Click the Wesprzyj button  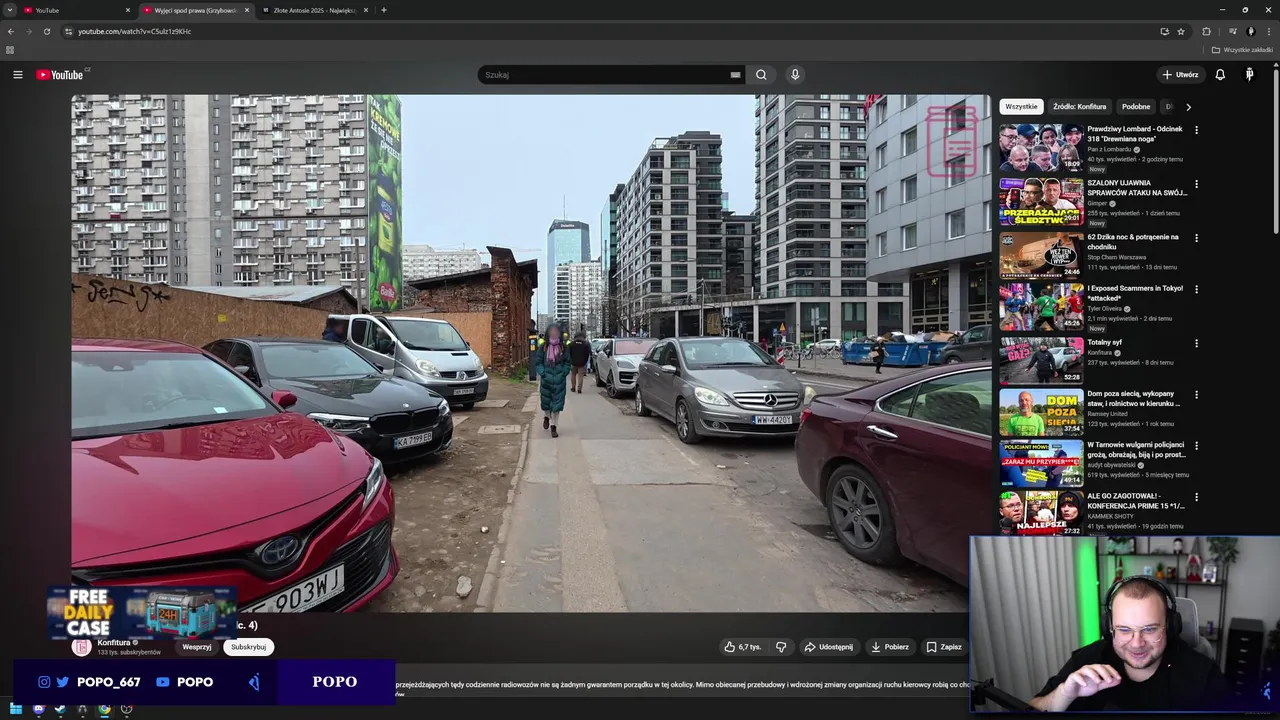pyautogui.click(x=197, y=647)
